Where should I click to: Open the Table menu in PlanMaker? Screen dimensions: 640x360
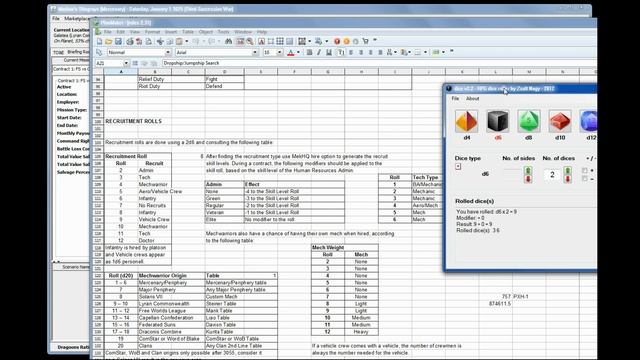click(x=188, y=32)
